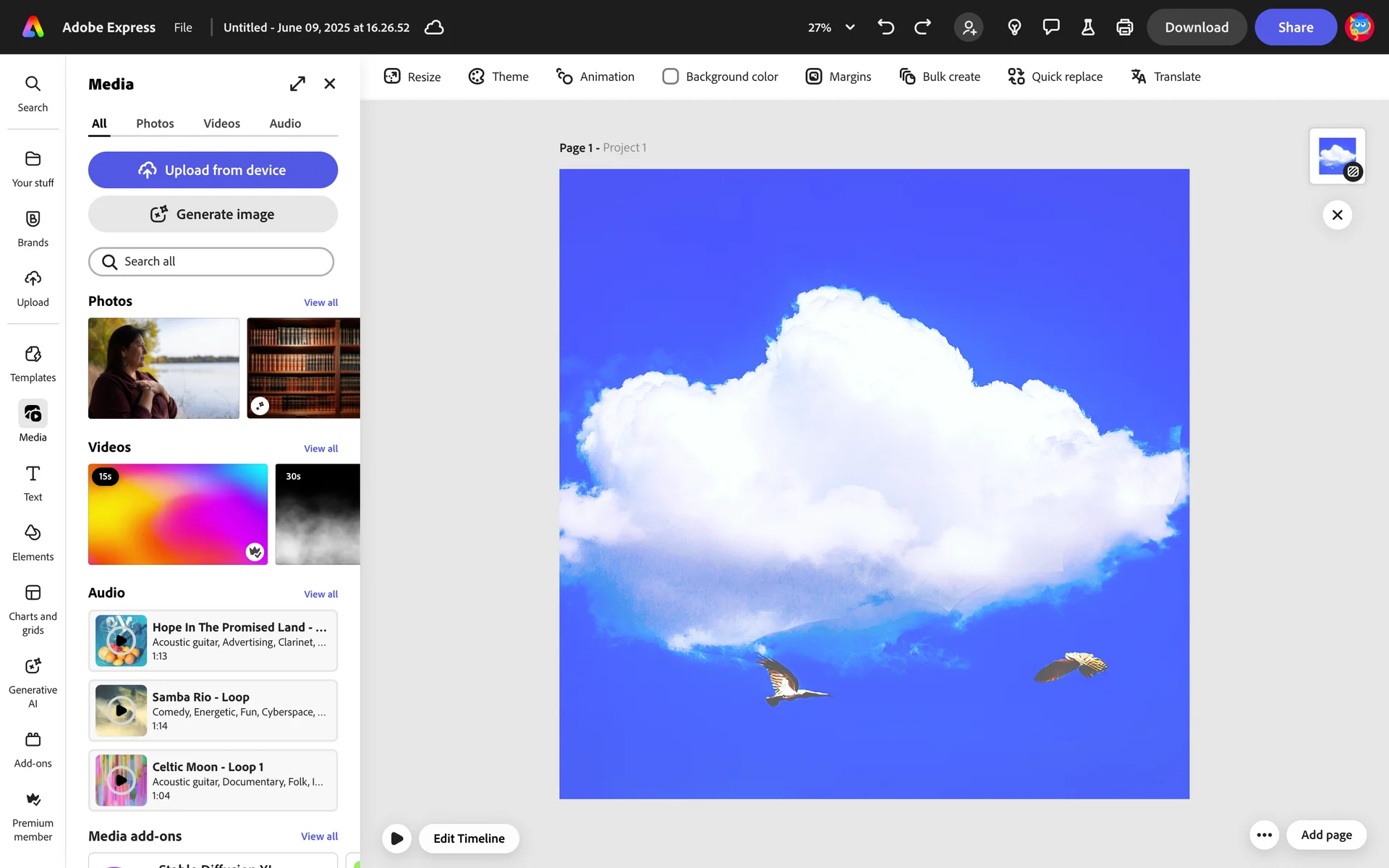
Task: Open Generative AI from the sidebar
Action: 33,683
